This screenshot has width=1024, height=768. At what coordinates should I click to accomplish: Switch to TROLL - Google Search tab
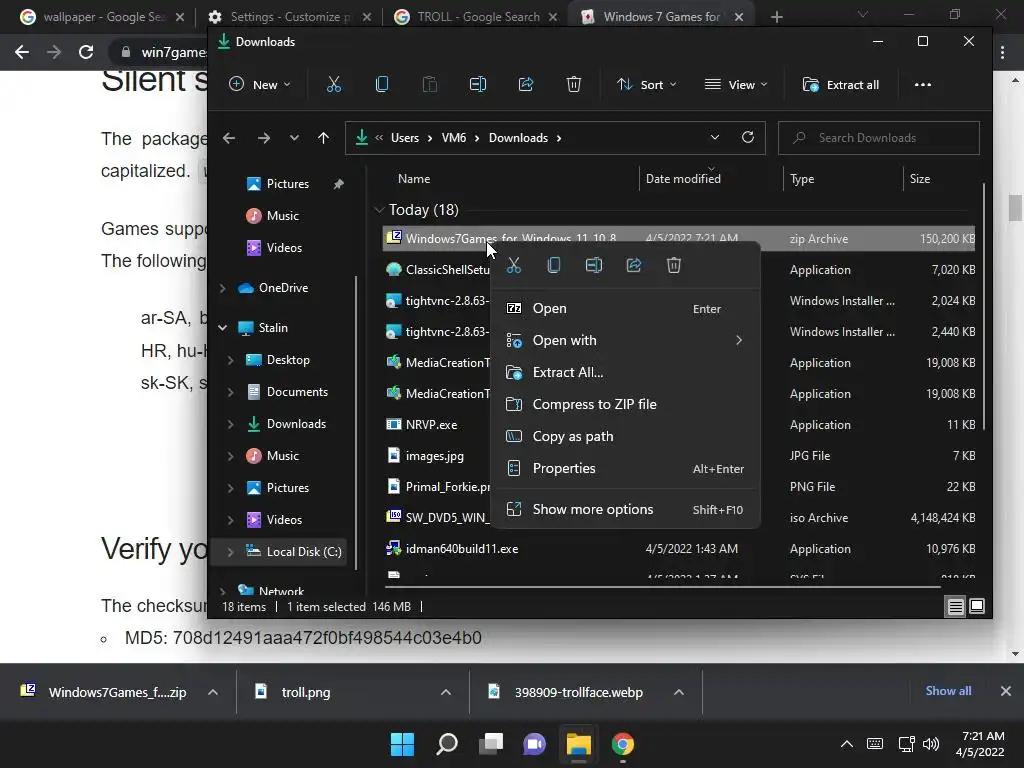tap(477, 17)
